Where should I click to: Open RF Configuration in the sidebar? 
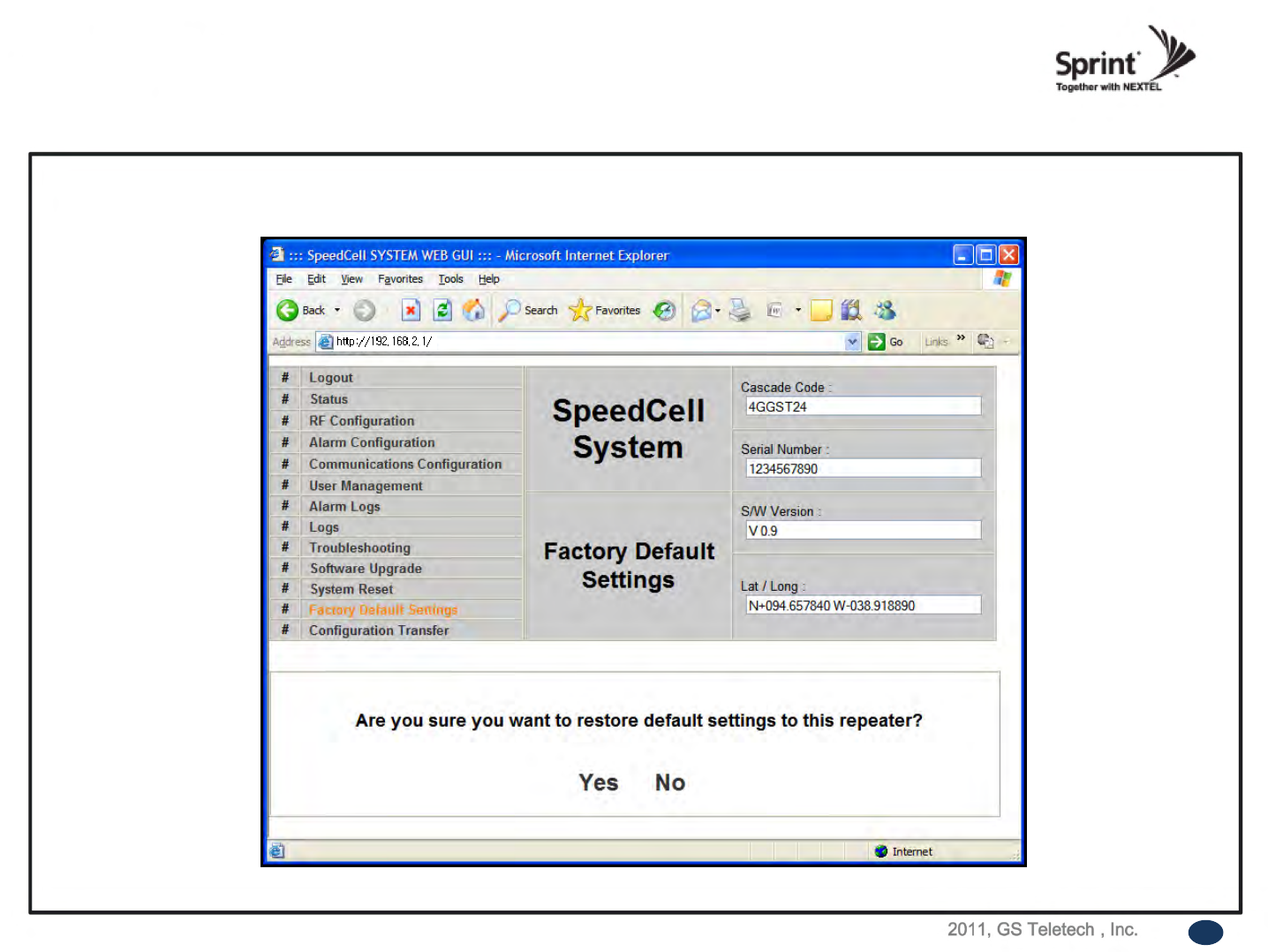click(362, 421)
